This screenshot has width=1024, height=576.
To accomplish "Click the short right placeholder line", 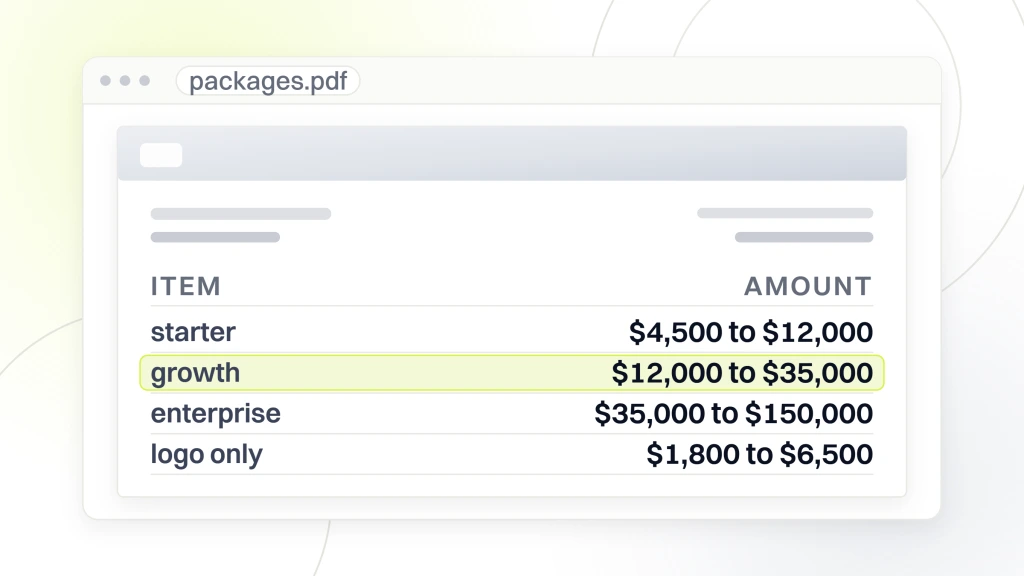I will coord(804,237).
